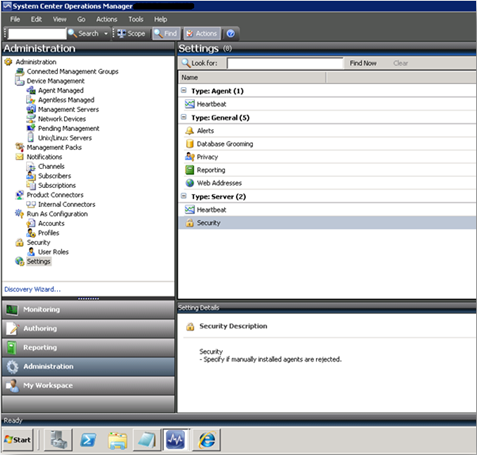477x455 pixels.
Task: Open the Tools menu
Action: point(136,19)
